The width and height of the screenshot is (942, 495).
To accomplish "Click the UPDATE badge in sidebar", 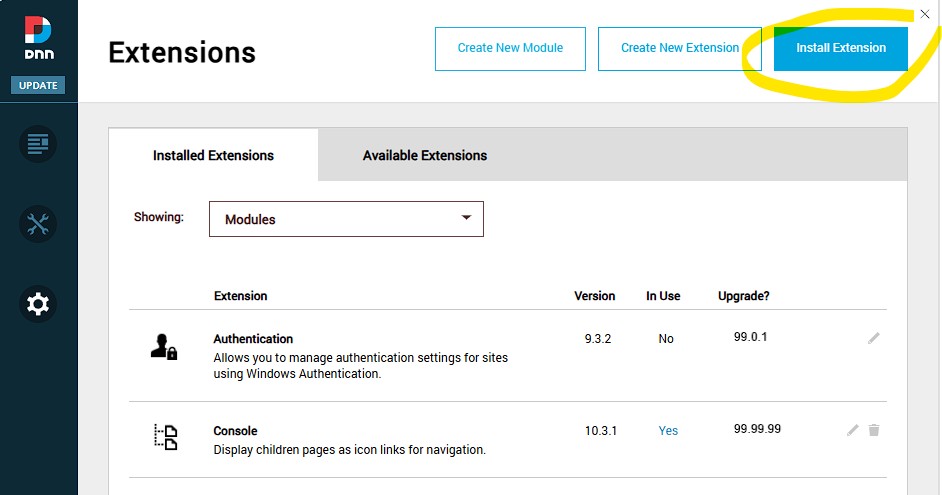I will (38, 85).
